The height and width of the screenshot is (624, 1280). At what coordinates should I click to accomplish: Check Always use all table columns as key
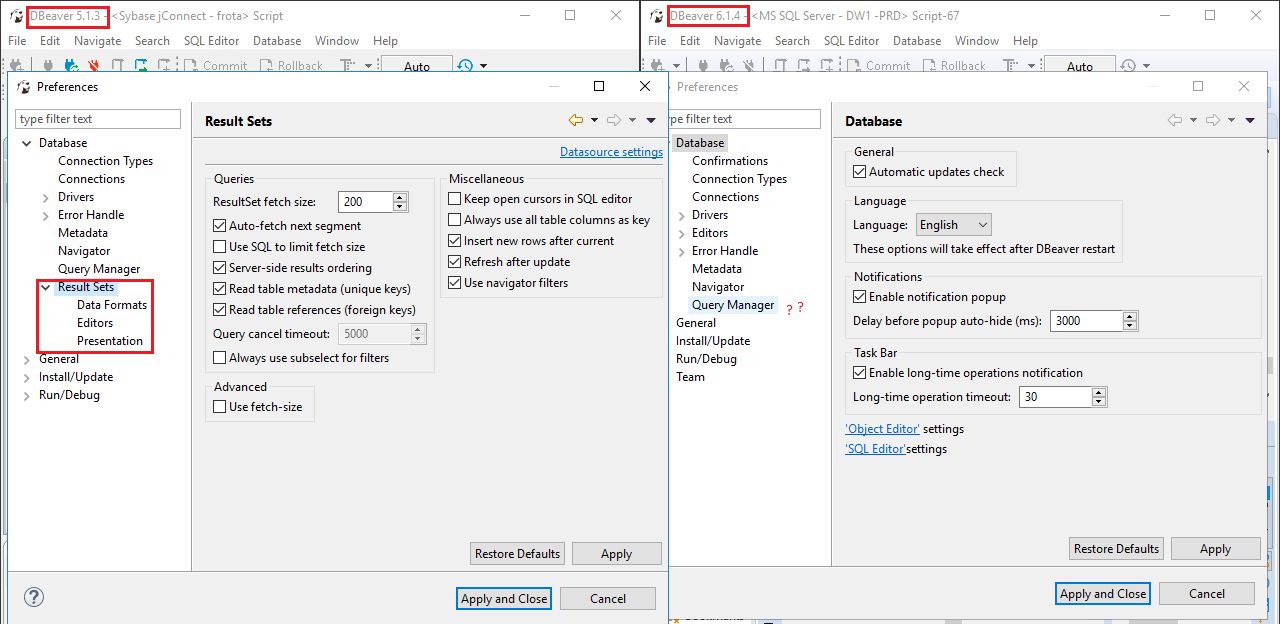click(455, 220)
